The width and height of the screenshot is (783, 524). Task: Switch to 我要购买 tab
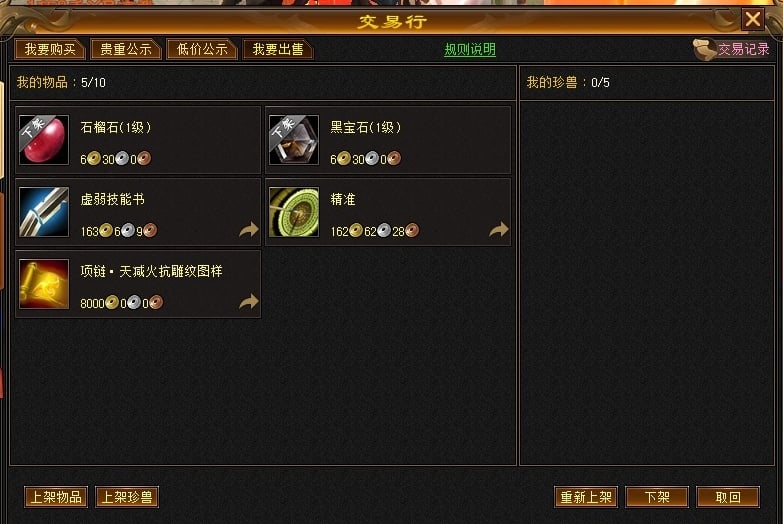click(x=50, y=49)
